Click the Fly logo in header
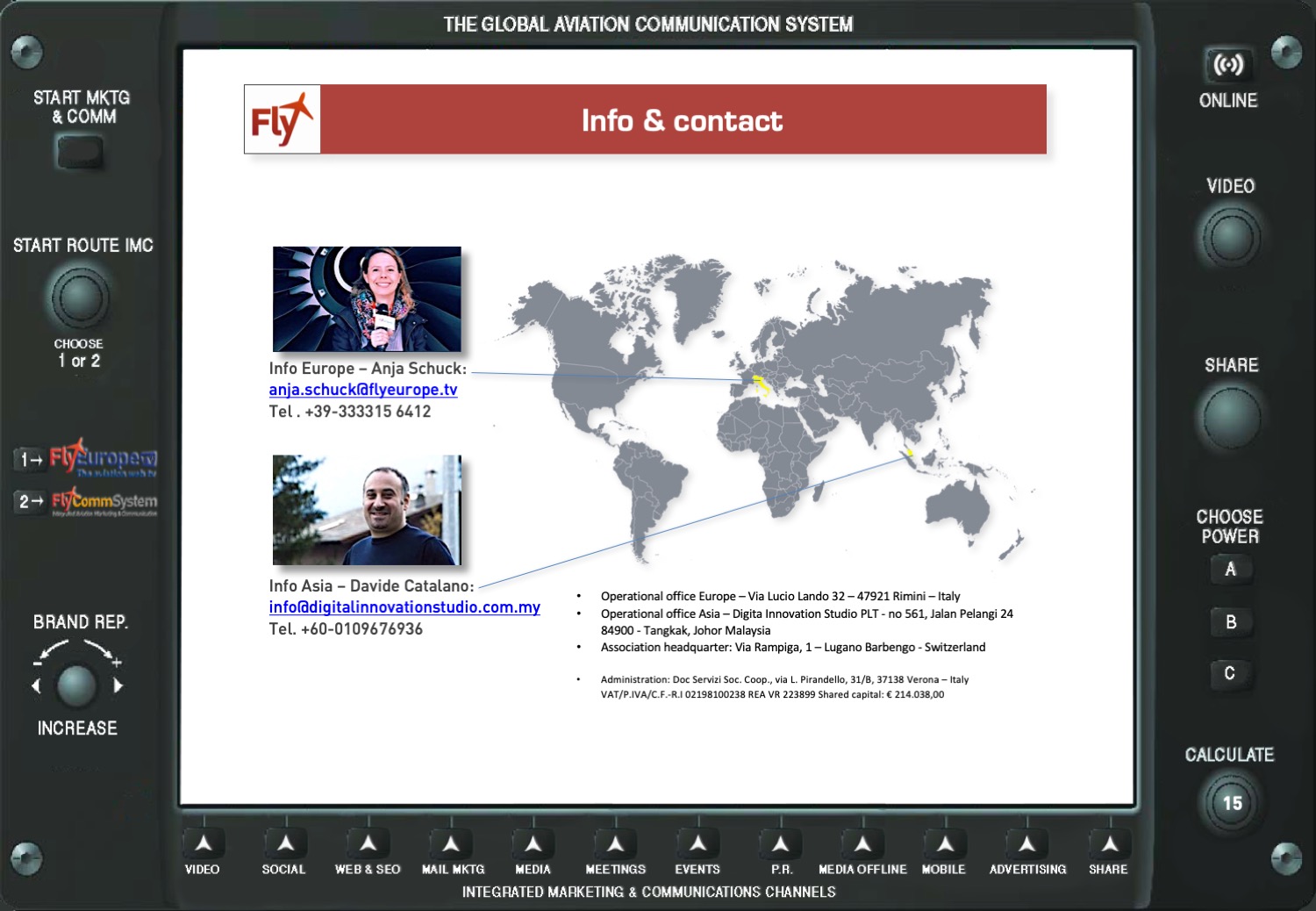Viewport: 1316px width, 911px height. point(283,119)
